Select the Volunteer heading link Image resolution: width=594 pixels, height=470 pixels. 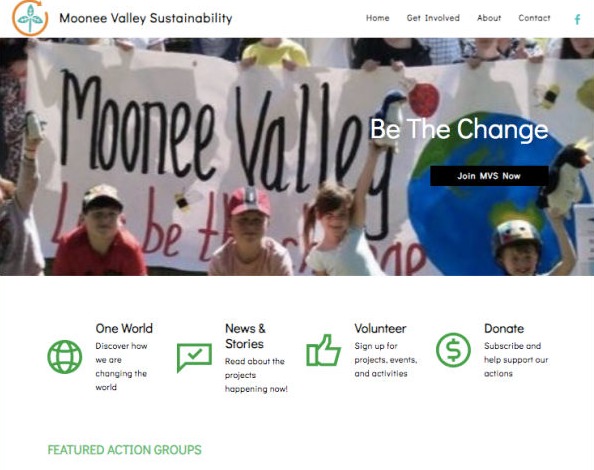pyautogui.click(x=380, y=328)
